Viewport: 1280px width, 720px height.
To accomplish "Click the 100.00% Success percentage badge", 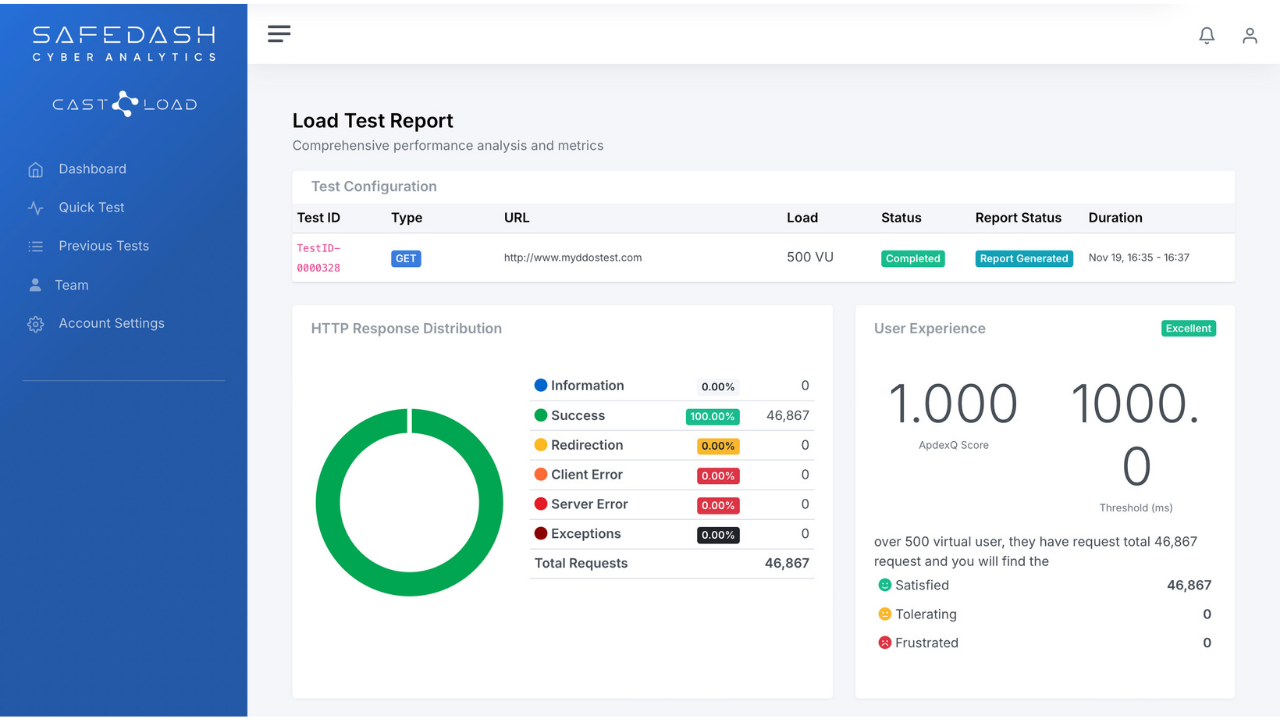I will click(x=713, y=416).
